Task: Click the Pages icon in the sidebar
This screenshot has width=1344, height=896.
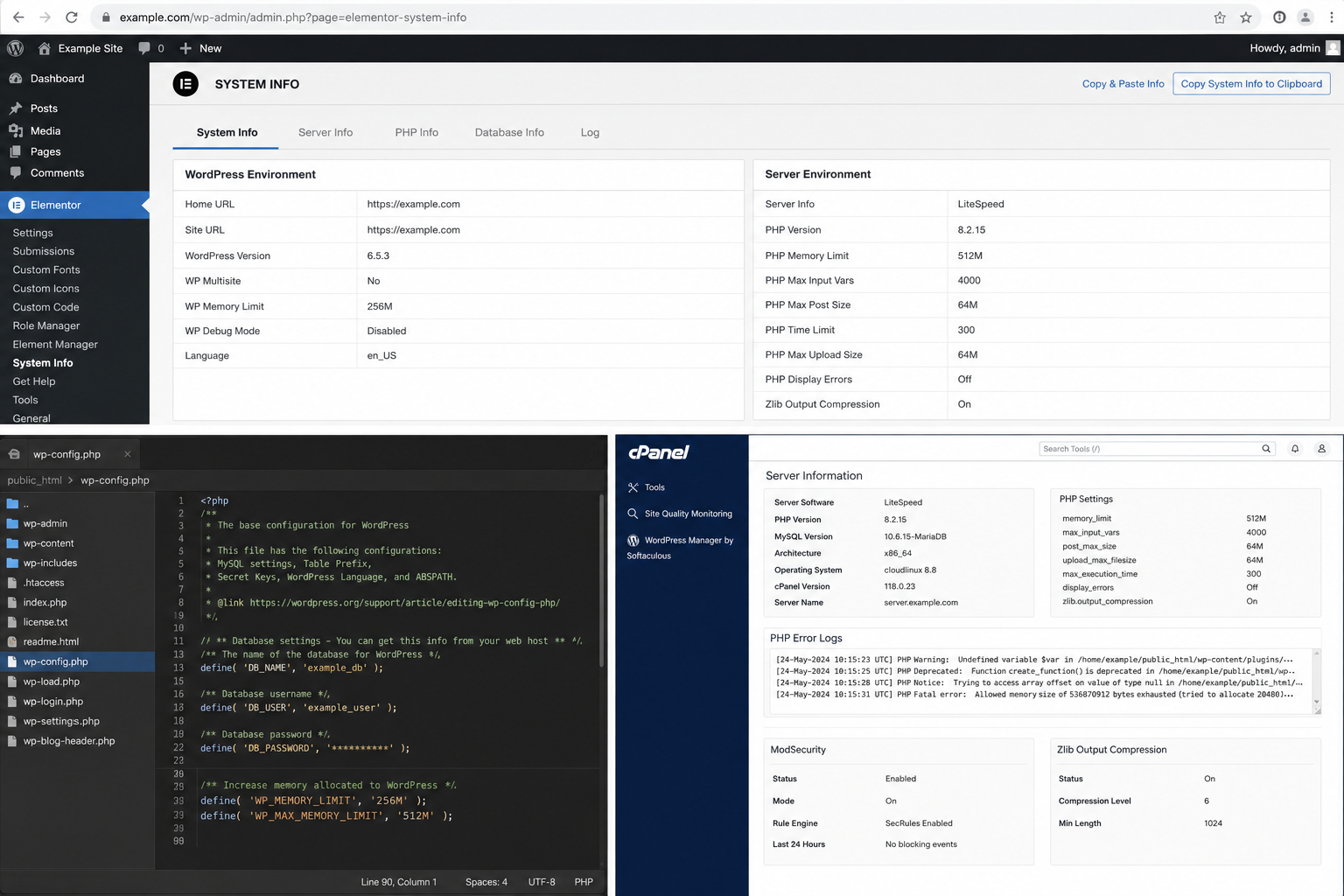Action: coord(16,151)
